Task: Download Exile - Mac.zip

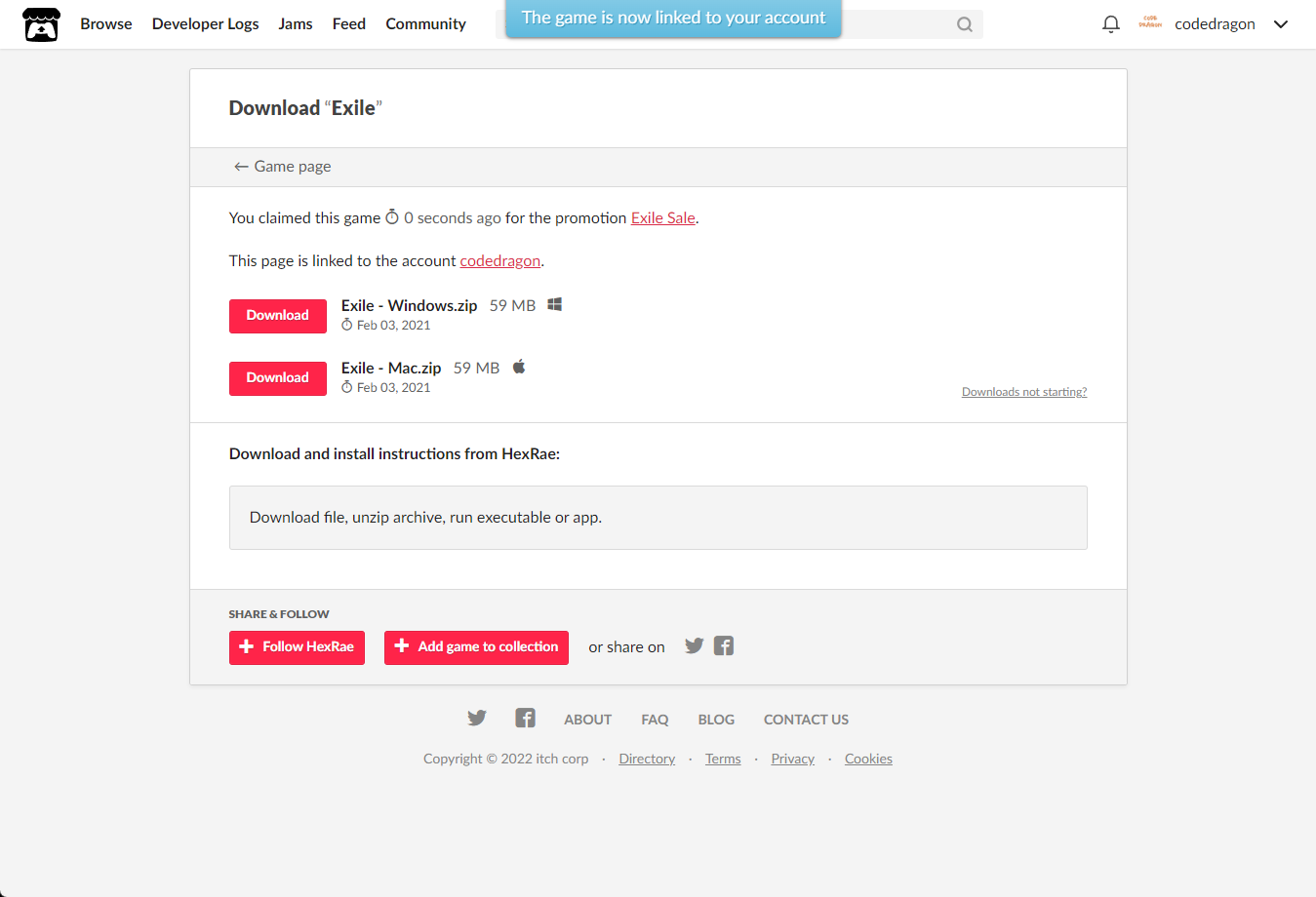Action: 278,378
